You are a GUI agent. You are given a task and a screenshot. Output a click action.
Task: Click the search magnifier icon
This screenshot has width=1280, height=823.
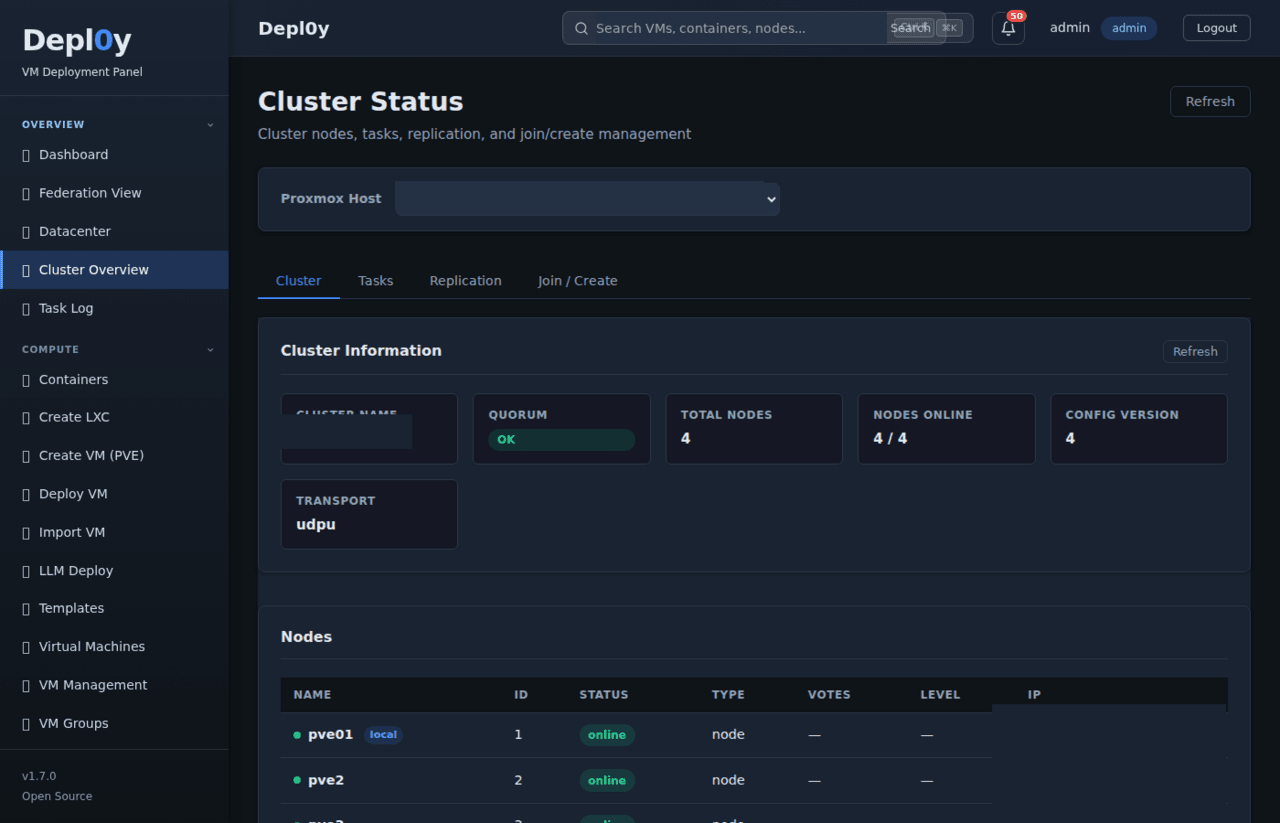tap(581, 28)
